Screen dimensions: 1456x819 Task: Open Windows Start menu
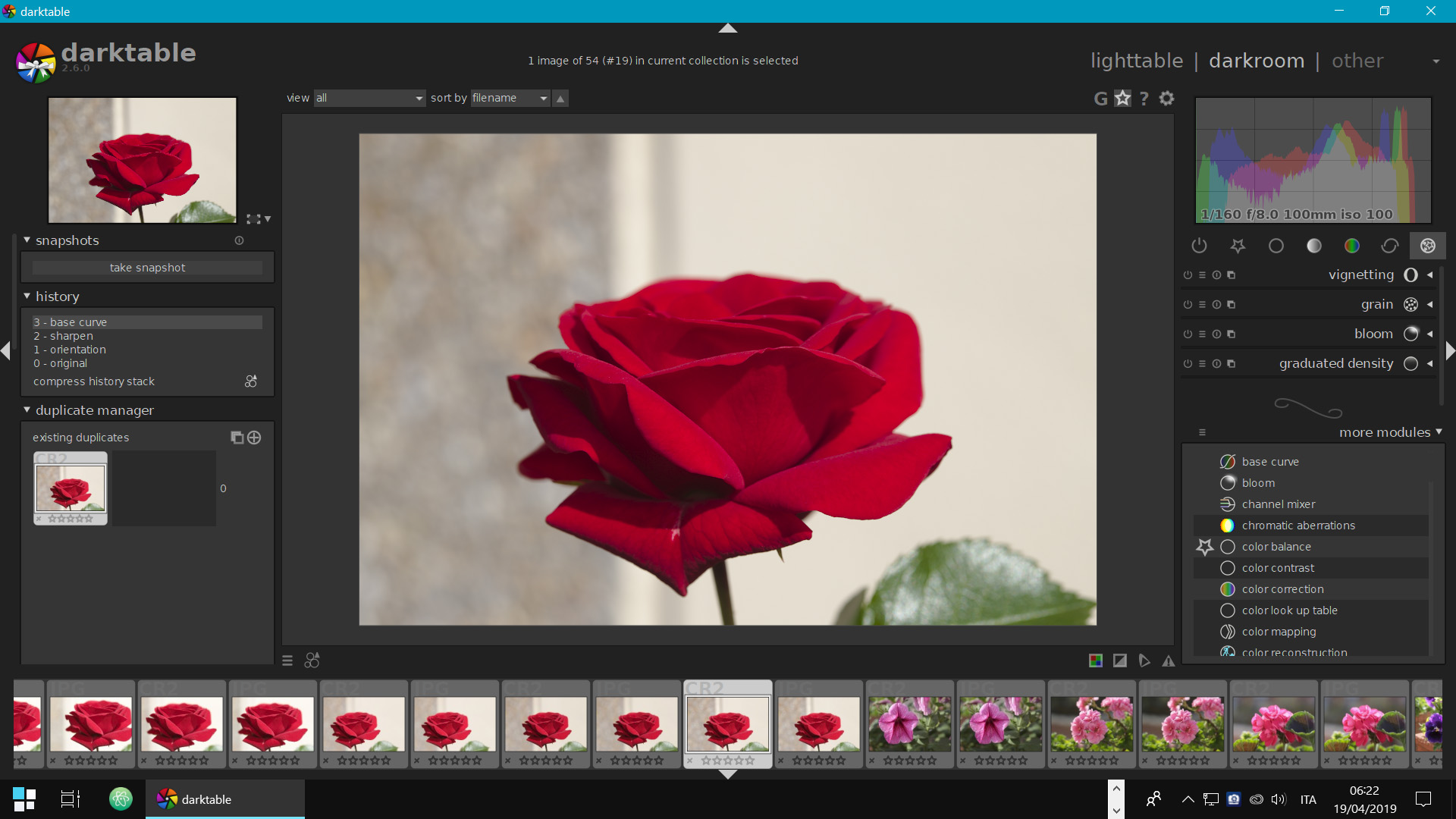(x=24, y=799)
